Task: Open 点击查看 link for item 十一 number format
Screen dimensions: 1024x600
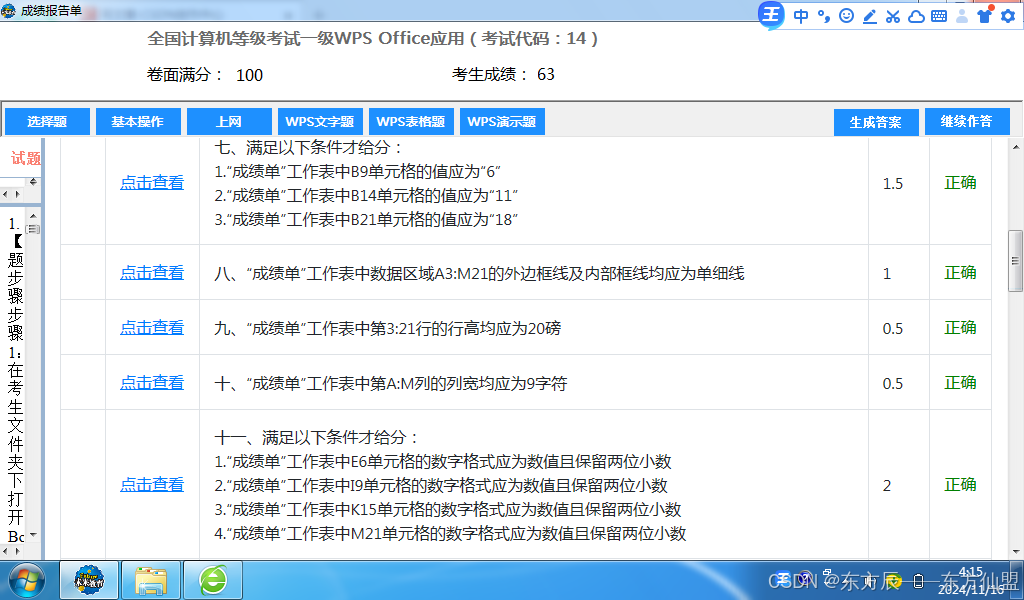Action: point(152,485)
